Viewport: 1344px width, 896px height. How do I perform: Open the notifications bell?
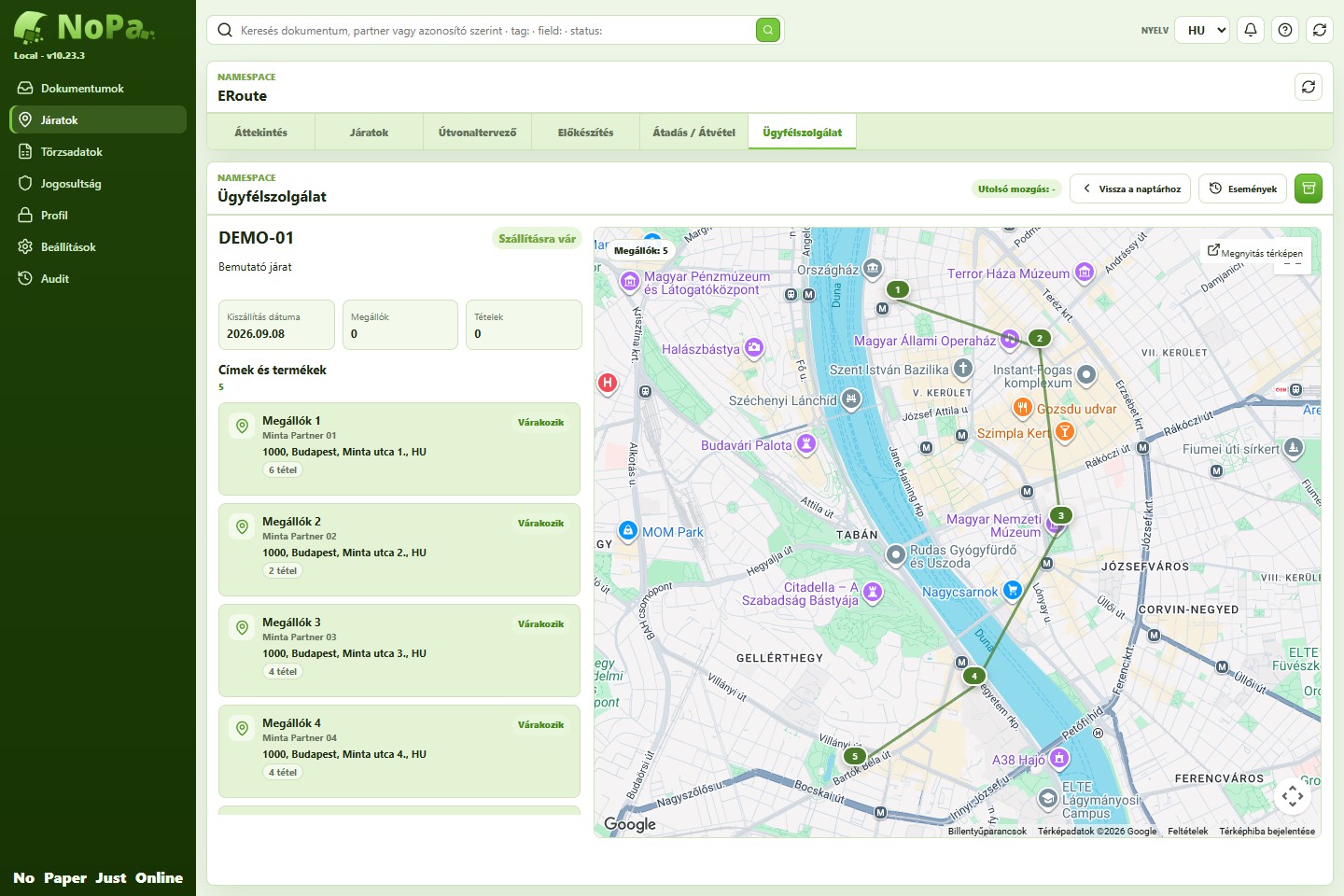[x=1251, y=30]
